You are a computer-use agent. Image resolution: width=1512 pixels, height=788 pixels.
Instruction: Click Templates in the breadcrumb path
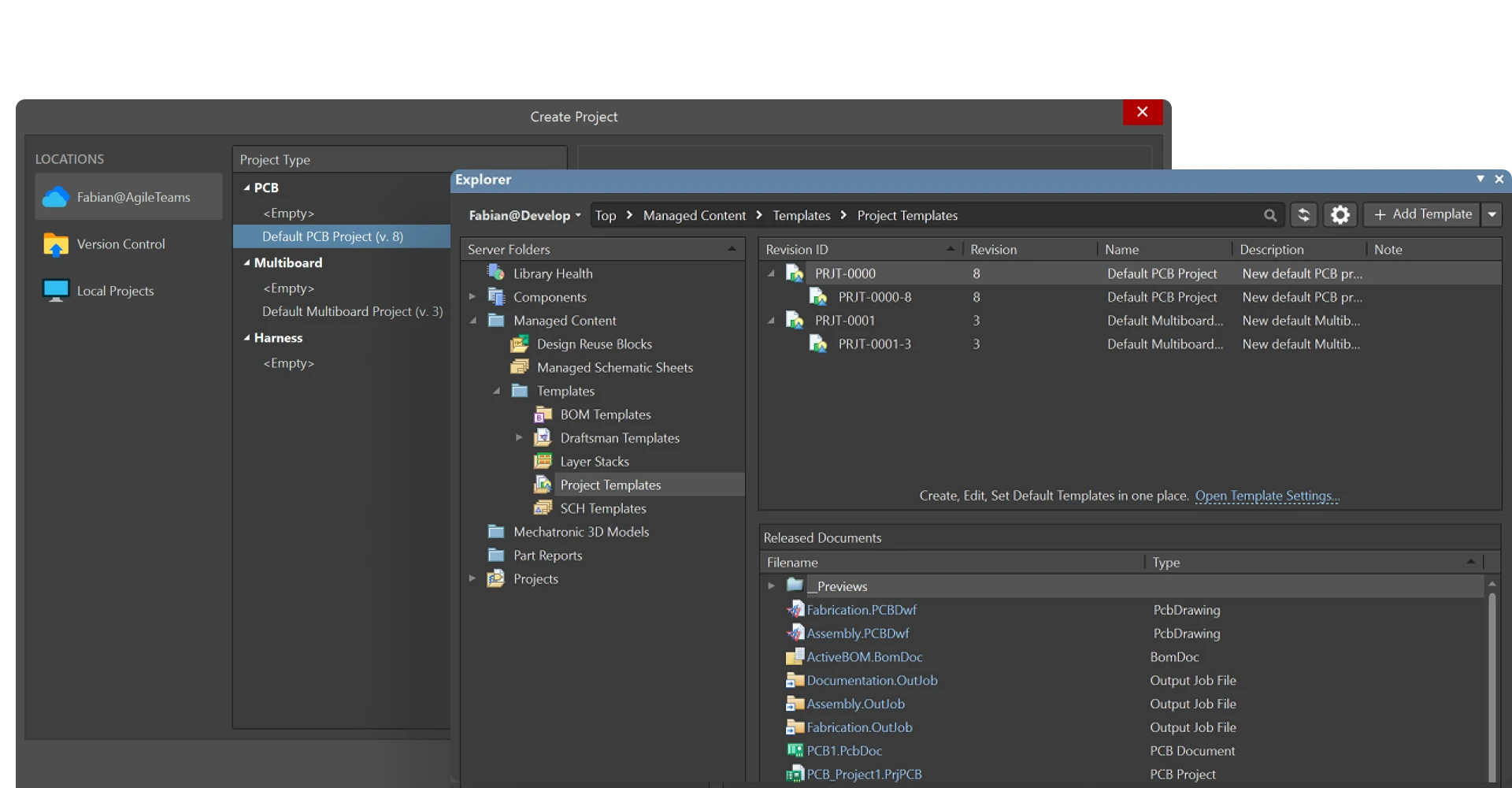(x=801, y=215)
